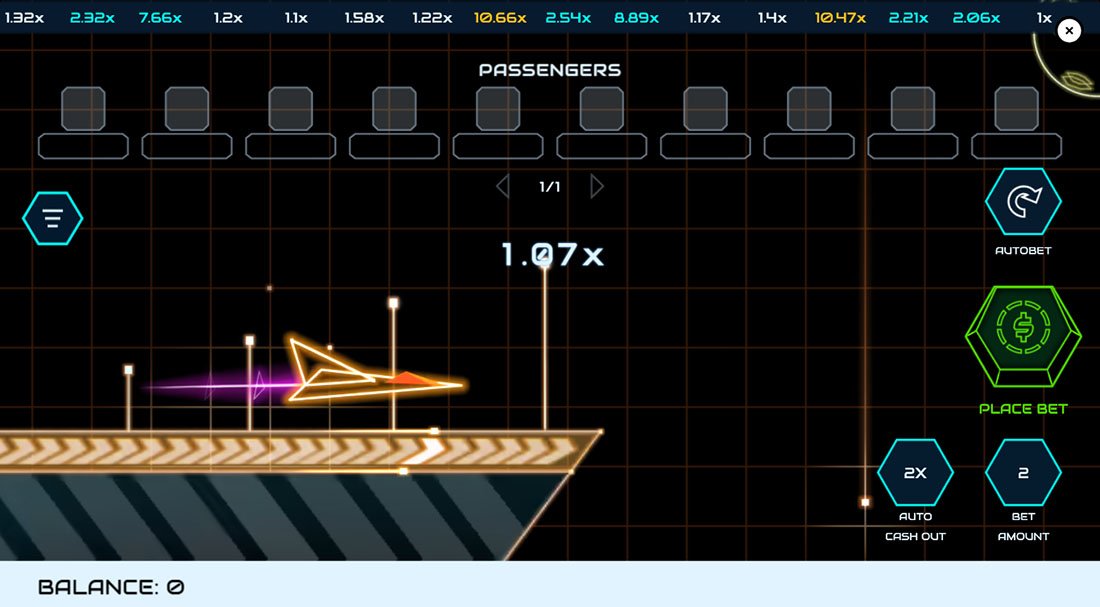Select the 10.47x history multiplier

[x=840, y=18]
